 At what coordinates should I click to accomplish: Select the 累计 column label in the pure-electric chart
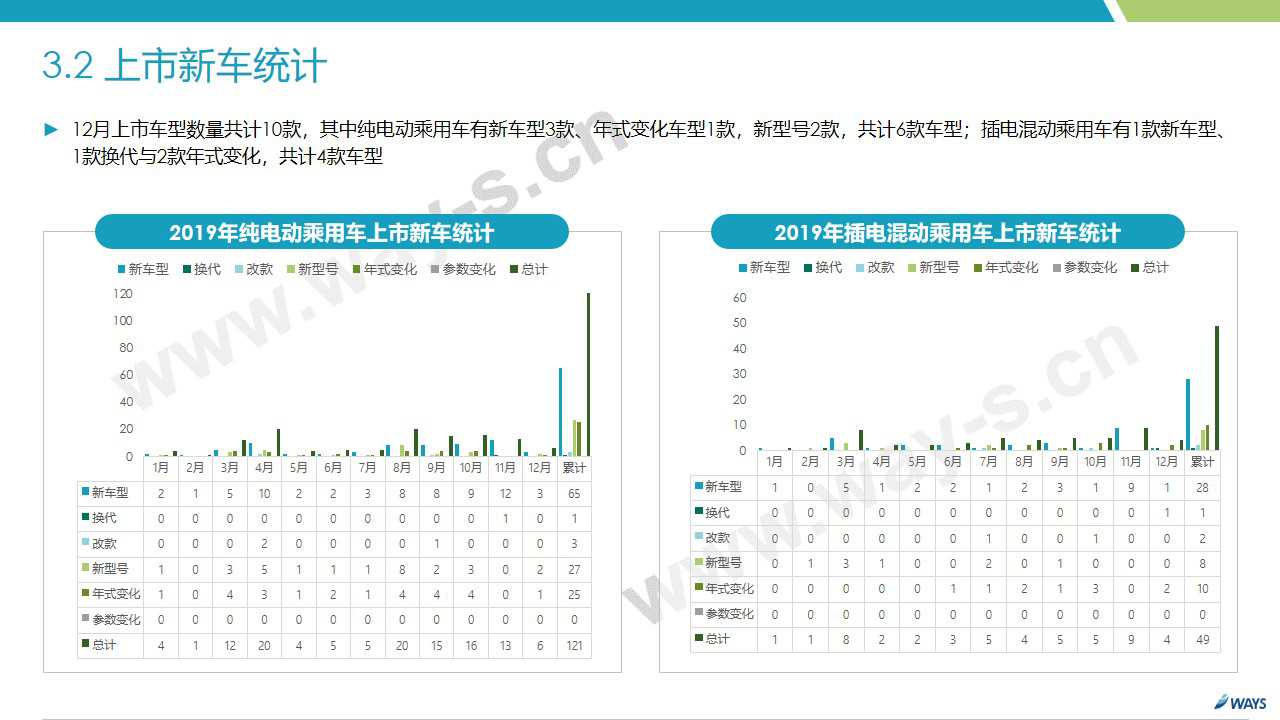click(574, 468)
